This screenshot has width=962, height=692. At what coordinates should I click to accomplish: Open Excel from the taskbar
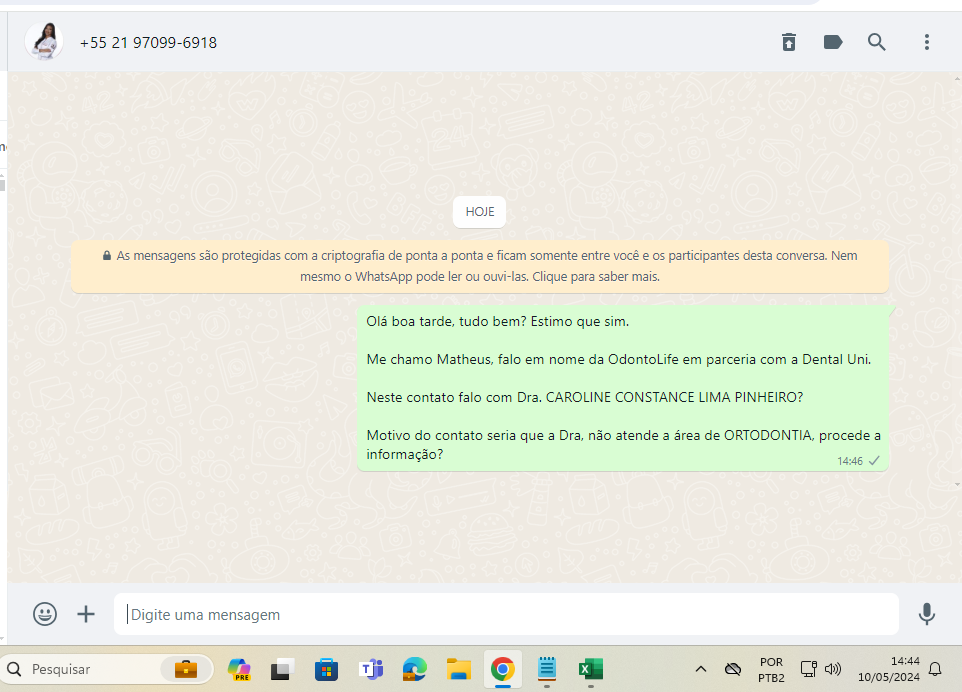click(590, 669)
